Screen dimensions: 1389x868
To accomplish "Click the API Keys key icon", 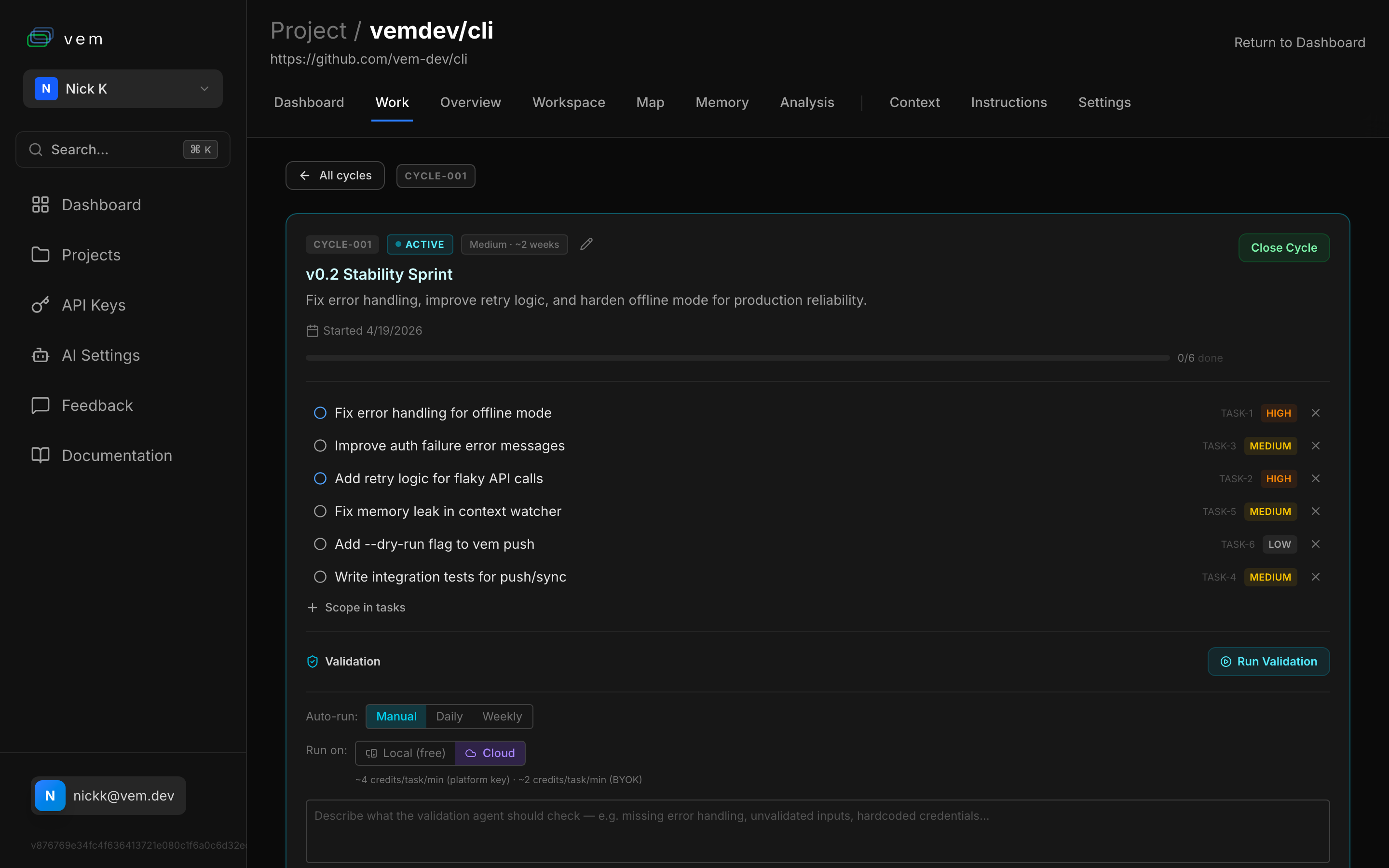I will [x=40, y=305].
